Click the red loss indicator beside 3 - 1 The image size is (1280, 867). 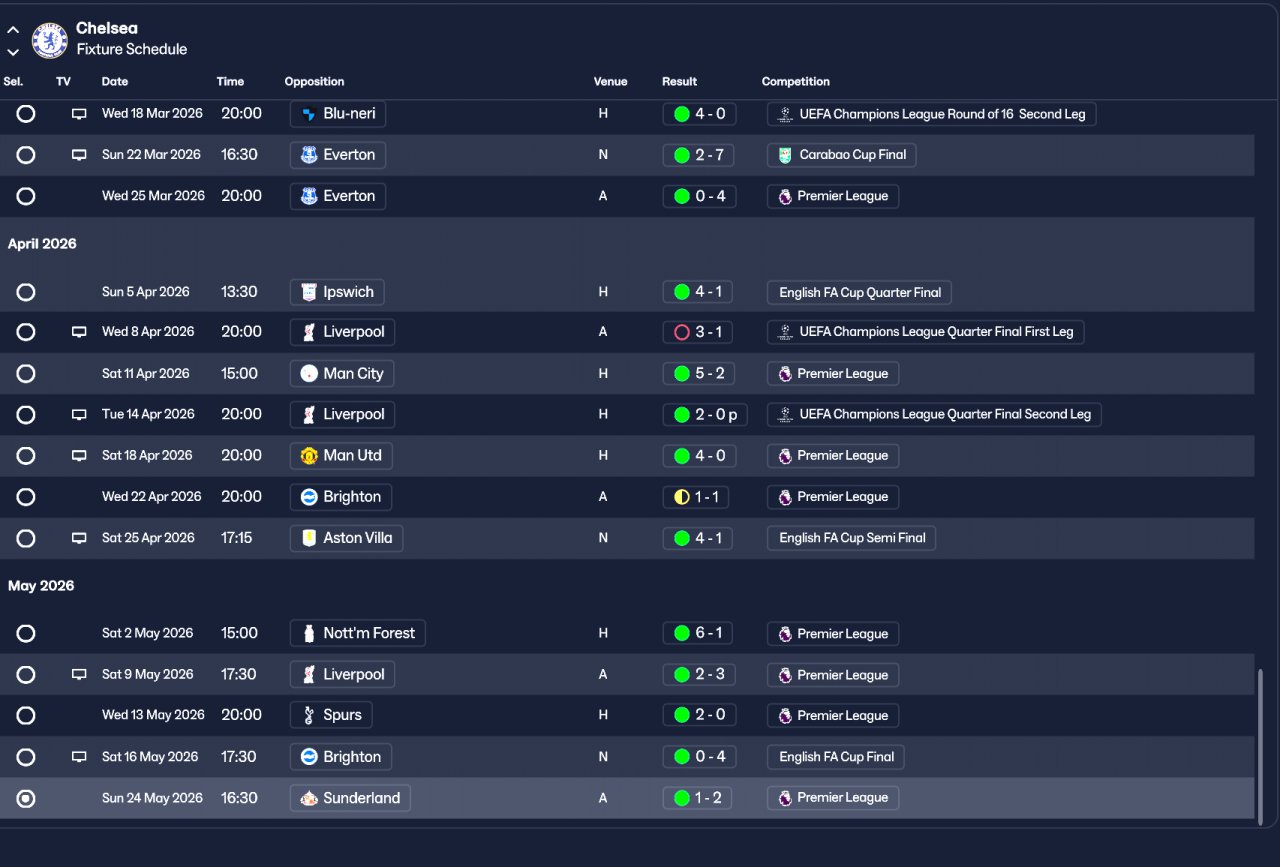coord(682,332)
